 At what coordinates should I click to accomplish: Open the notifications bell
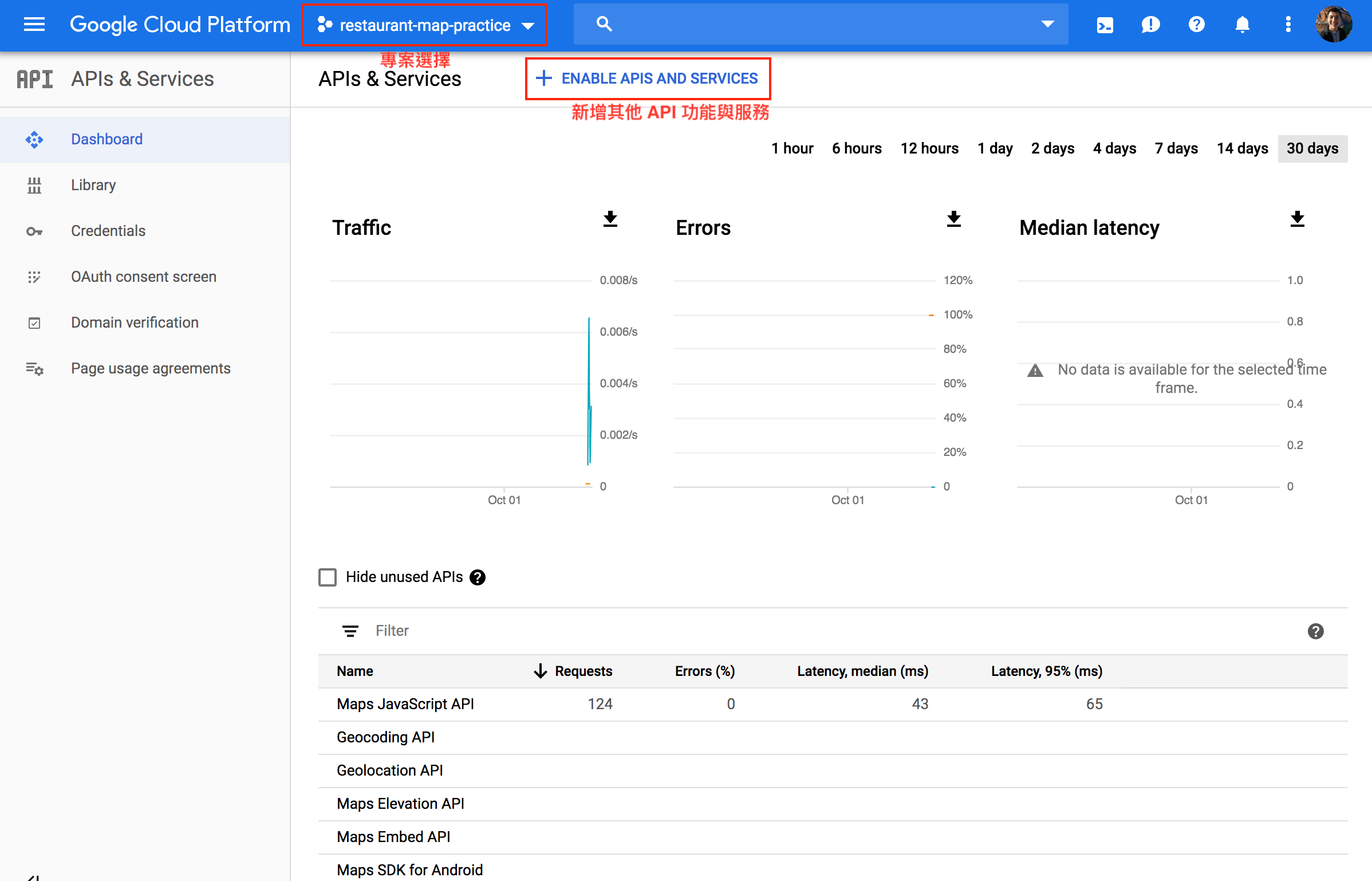click(1242, 25)
